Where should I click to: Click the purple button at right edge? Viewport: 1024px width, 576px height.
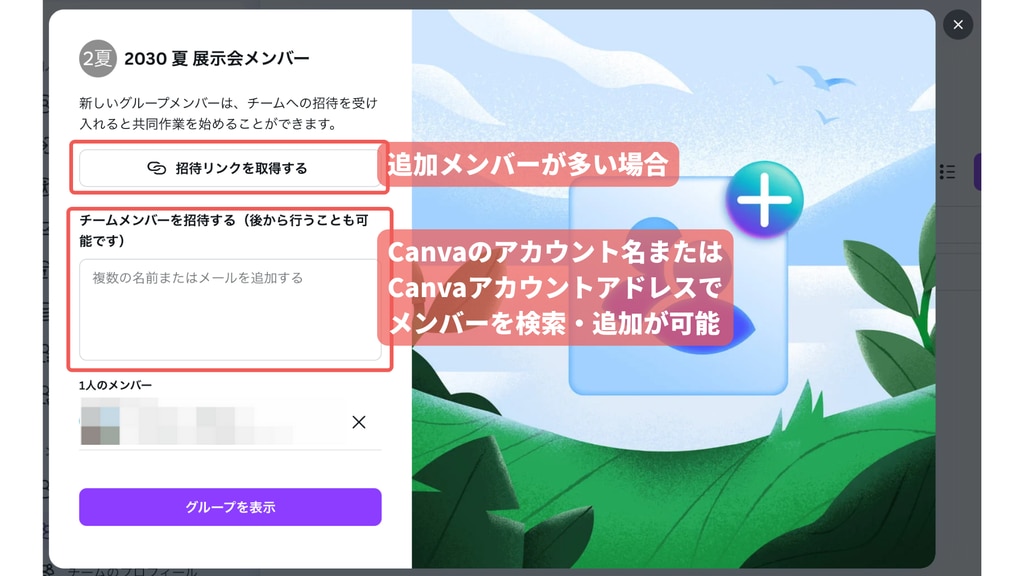977,172
